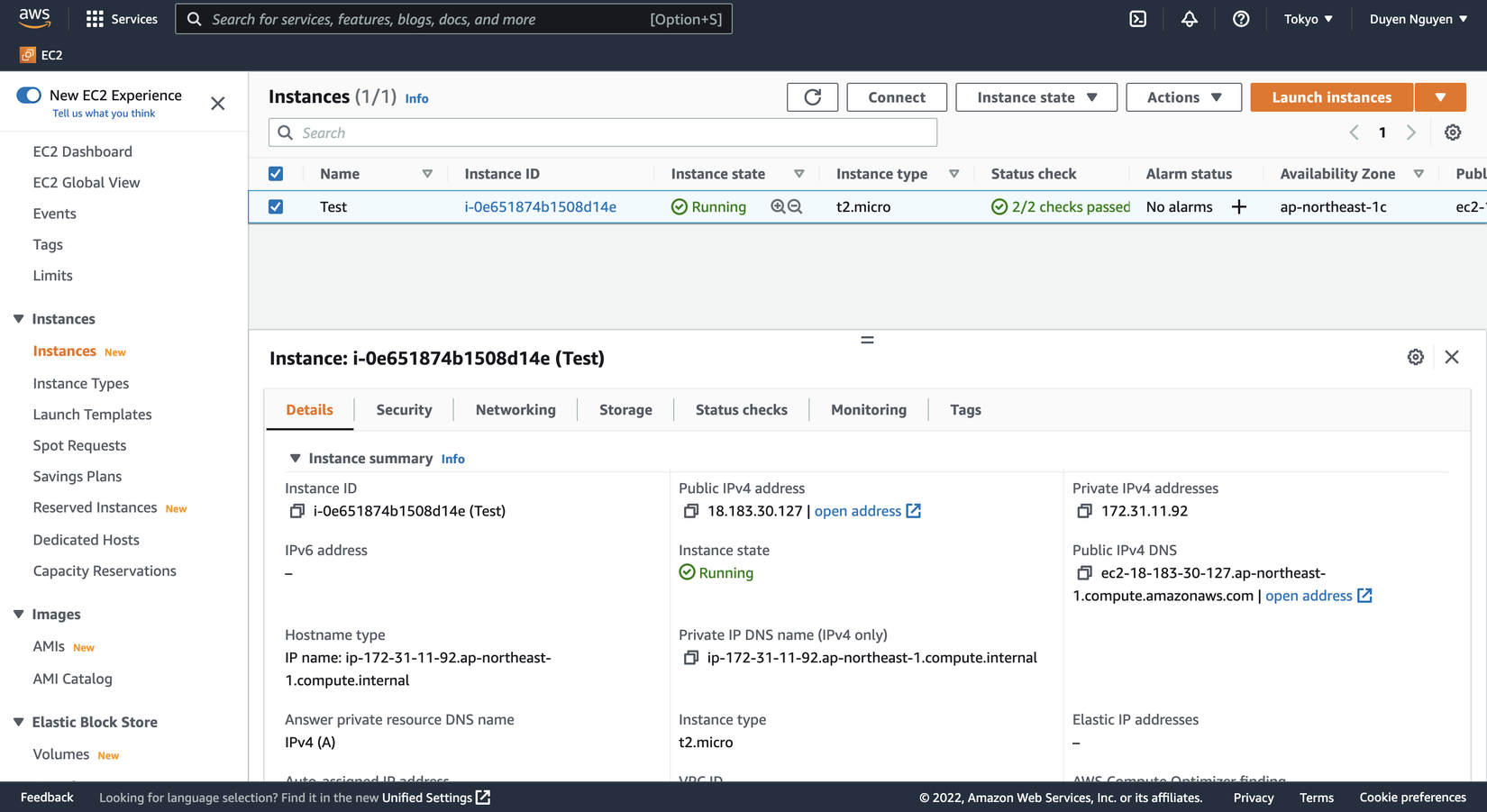Viewport: 1487px width, 812px height.
Task: Copy the Private IPv4 address
Action: [1084, 511]
